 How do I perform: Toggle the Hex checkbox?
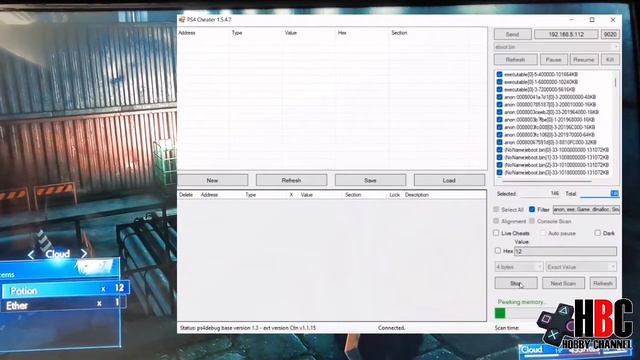(498, 251)
